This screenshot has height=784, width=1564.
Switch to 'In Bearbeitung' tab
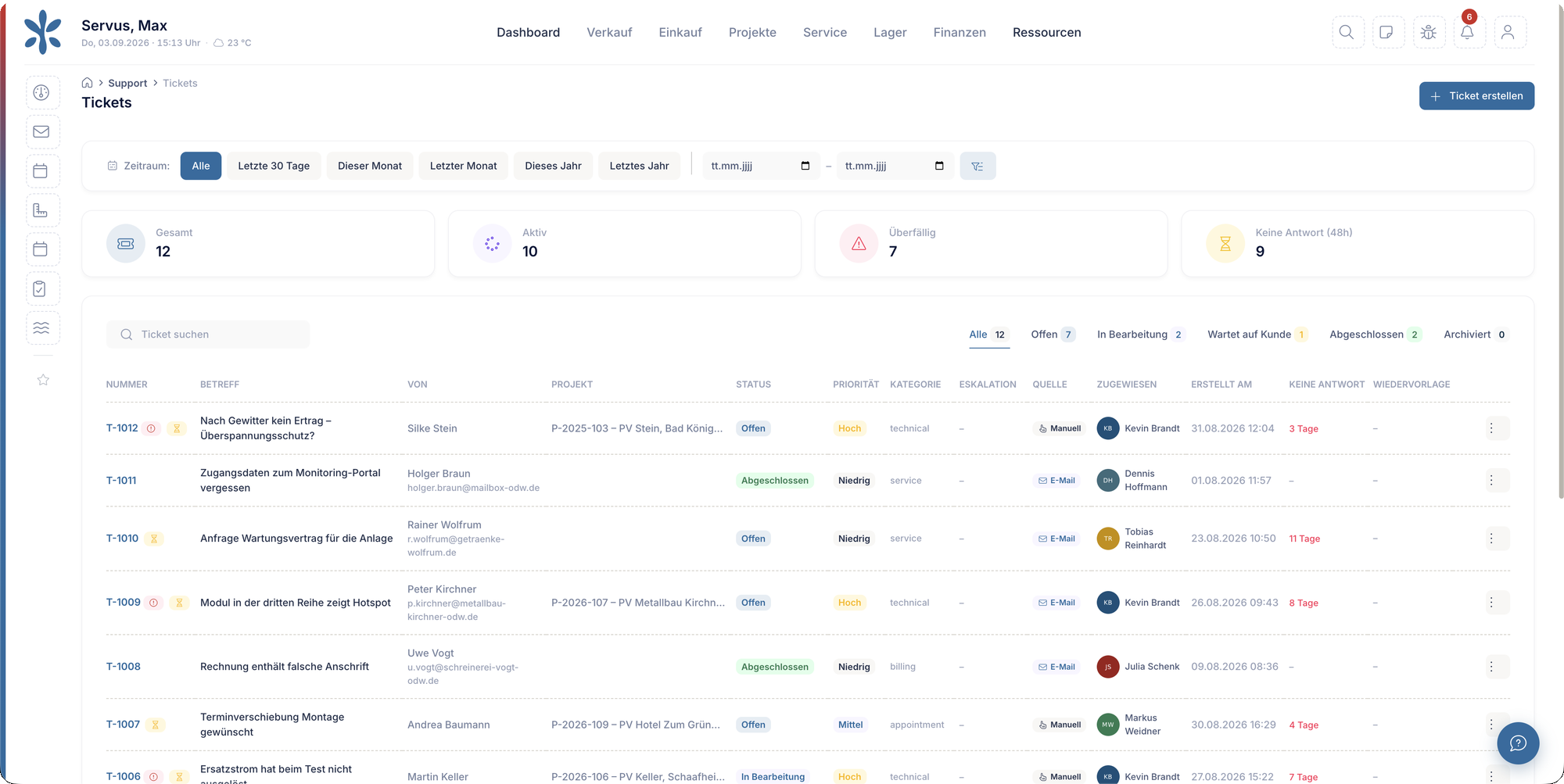(x=1141, y=335)
